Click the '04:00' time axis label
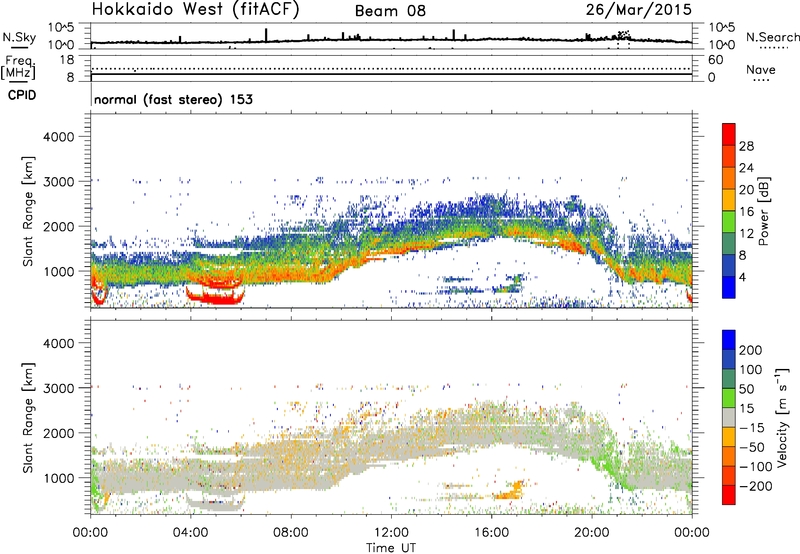This screenshot has height=554, width=800. pyautogui.click(x=191, y=533)
